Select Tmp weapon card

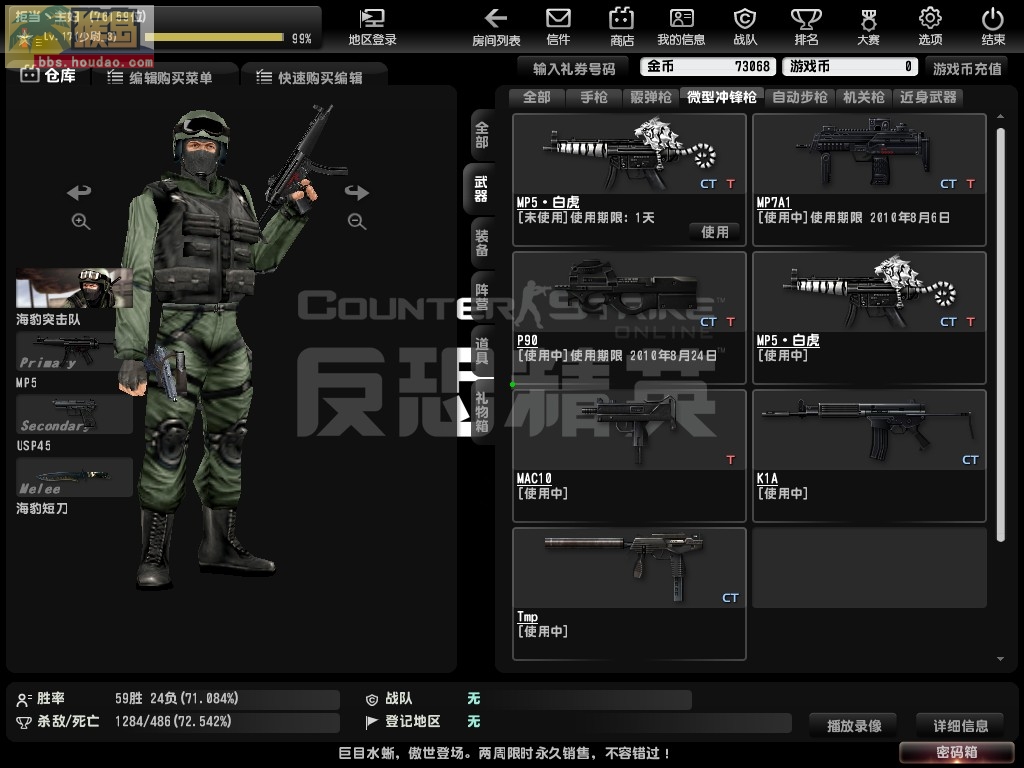point(630,594)
